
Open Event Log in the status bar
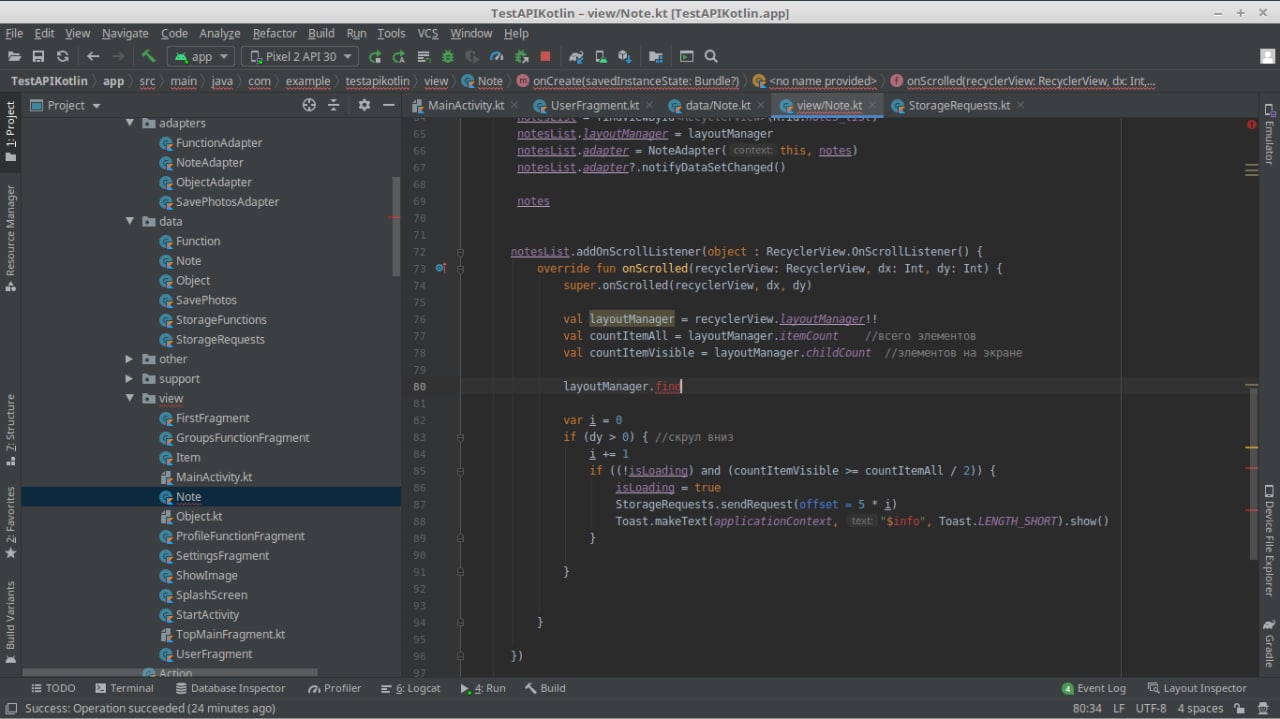pos(1093,688)
